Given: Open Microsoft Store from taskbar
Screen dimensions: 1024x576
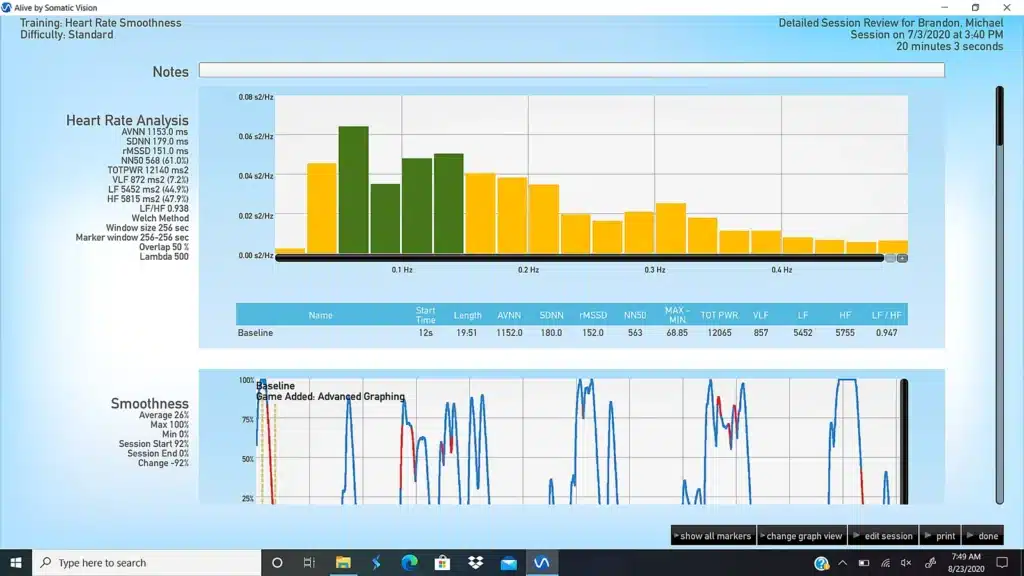Looking at the screenshot, I should click(442, 562).
